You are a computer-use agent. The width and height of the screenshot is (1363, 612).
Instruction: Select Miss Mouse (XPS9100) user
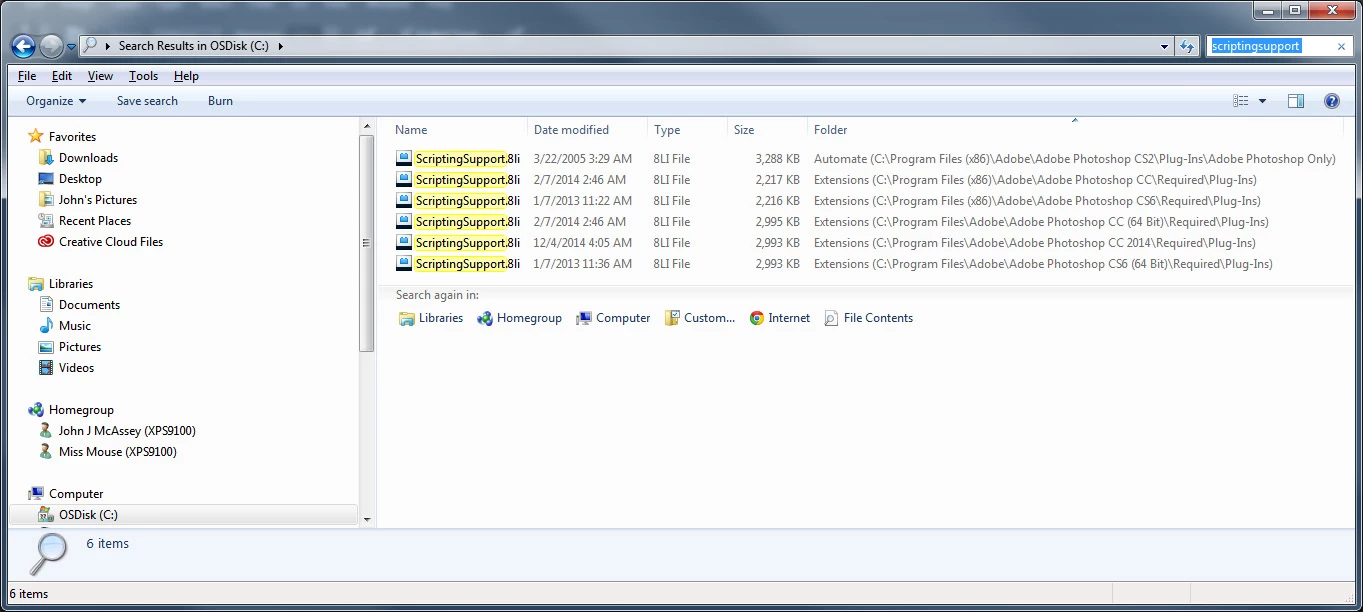pos(117,452)
